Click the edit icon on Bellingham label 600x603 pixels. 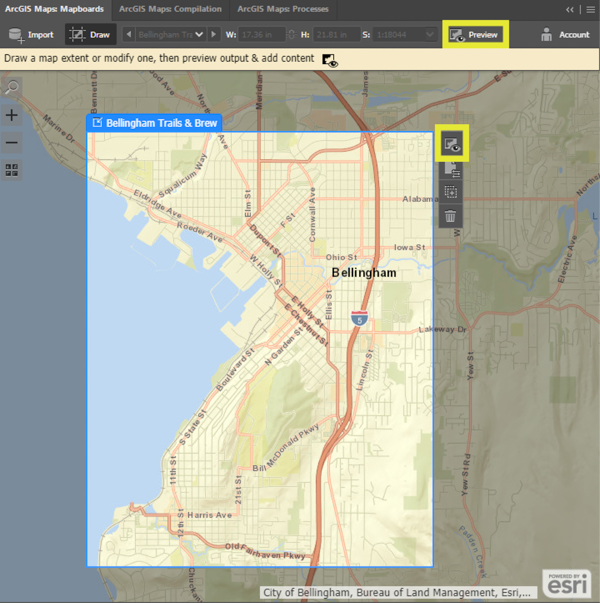(97, 123)
